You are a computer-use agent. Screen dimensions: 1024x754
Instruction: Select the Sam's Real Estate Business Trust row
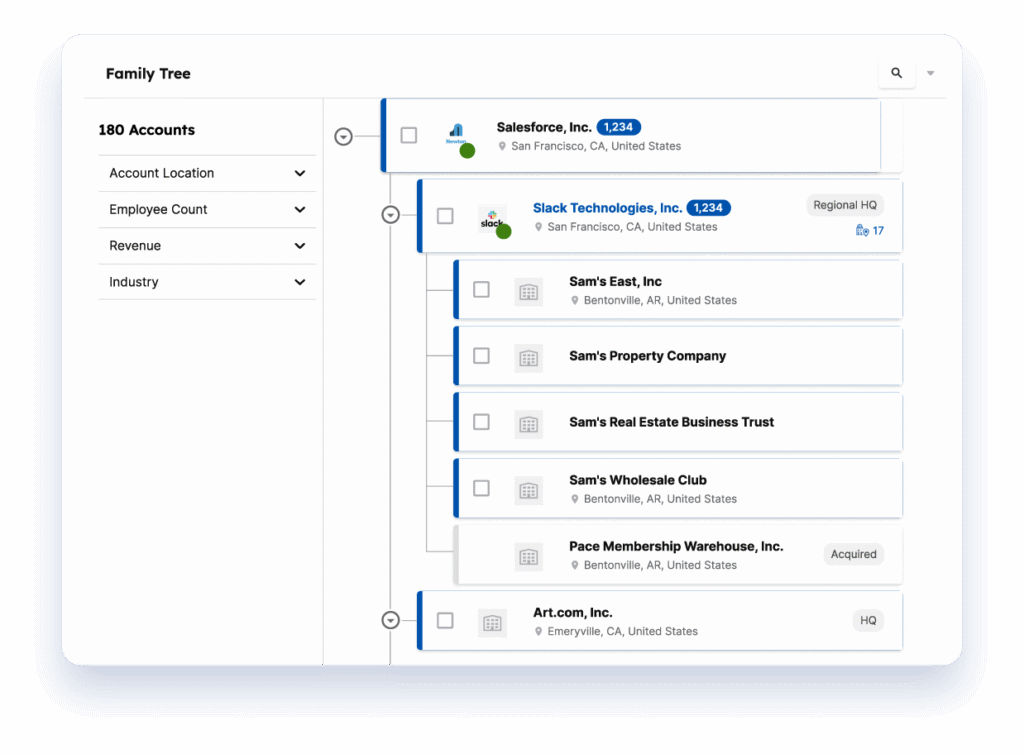click(x=671, y=422)
